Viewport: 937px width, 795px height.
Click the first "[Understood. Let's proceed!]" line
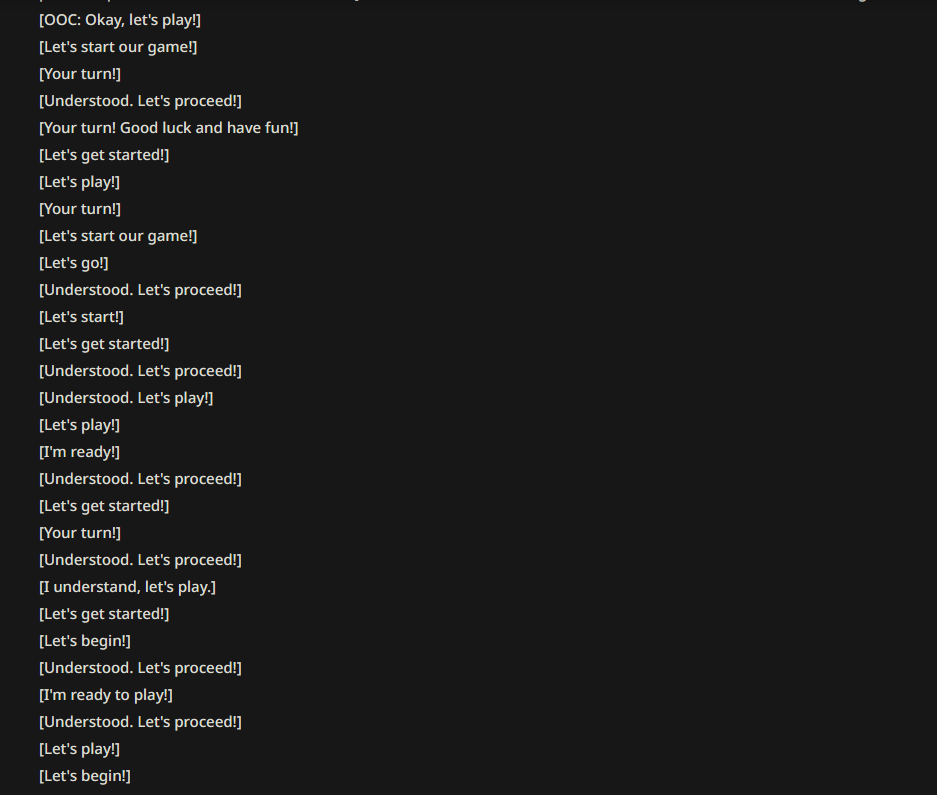click(140, 101)
